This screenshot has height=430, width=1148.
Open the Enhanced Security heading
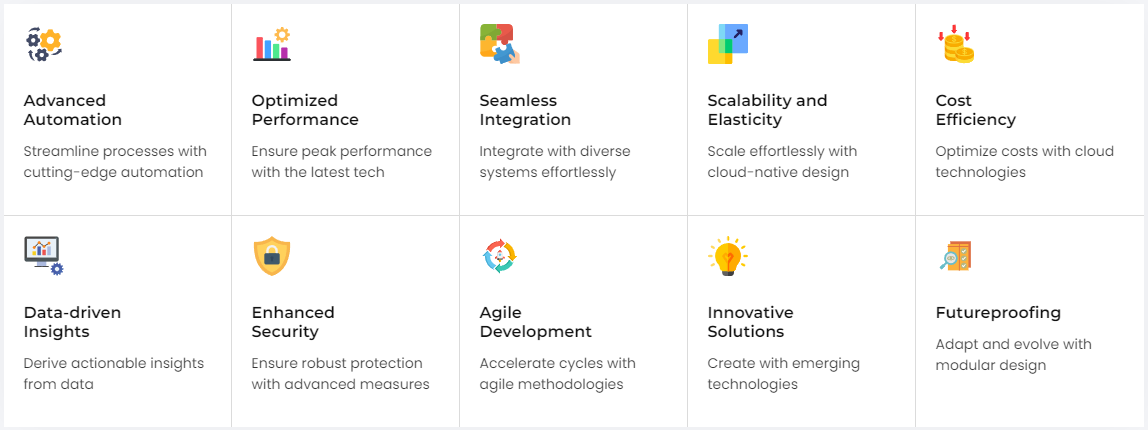pos(293,322)
